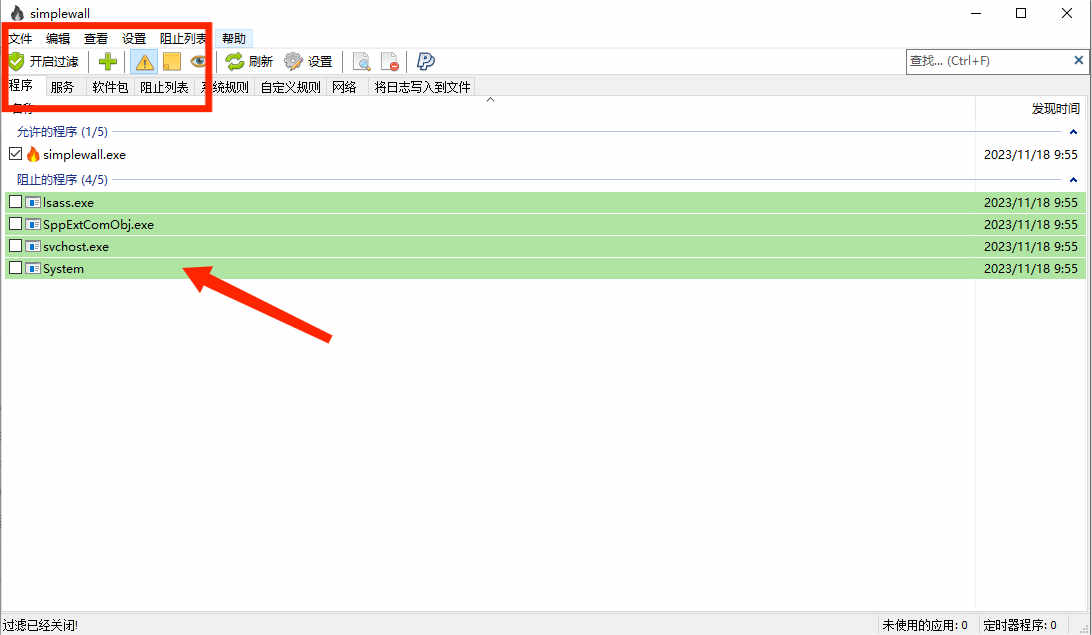Switch to the 阻止列表 tab

pos(164,87)
